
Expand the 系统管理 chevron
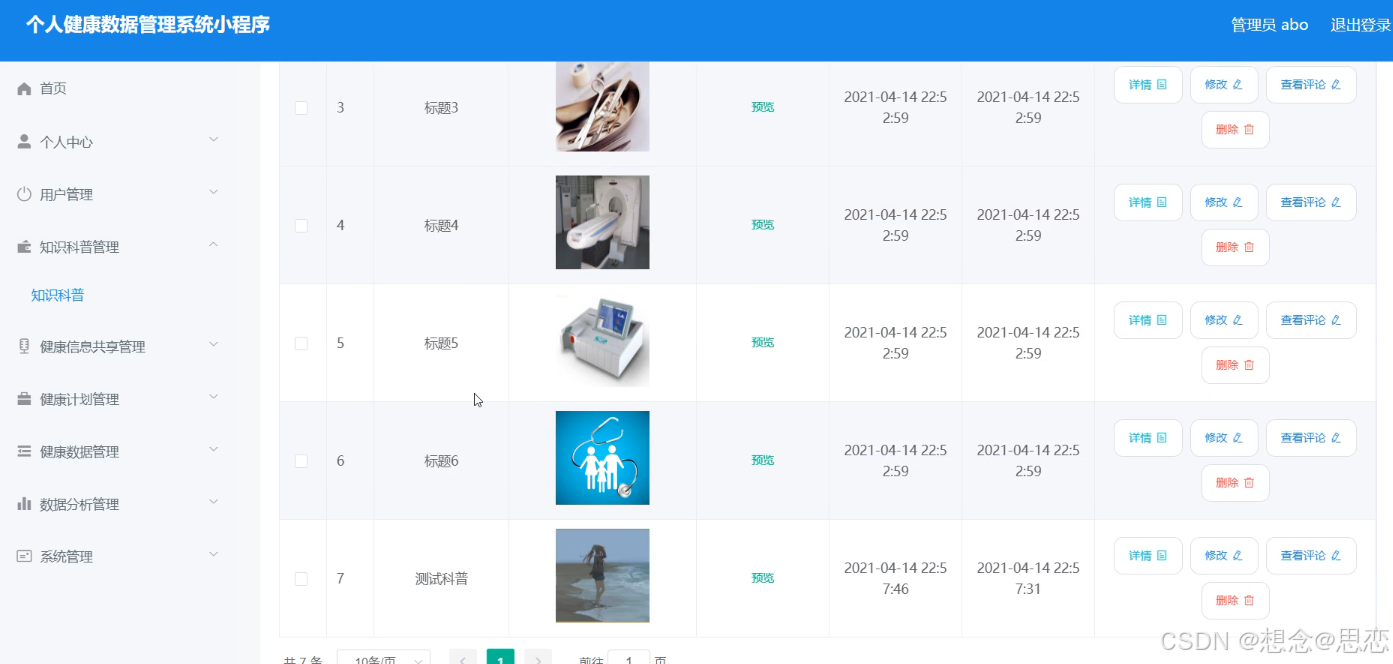pos(213,554)
